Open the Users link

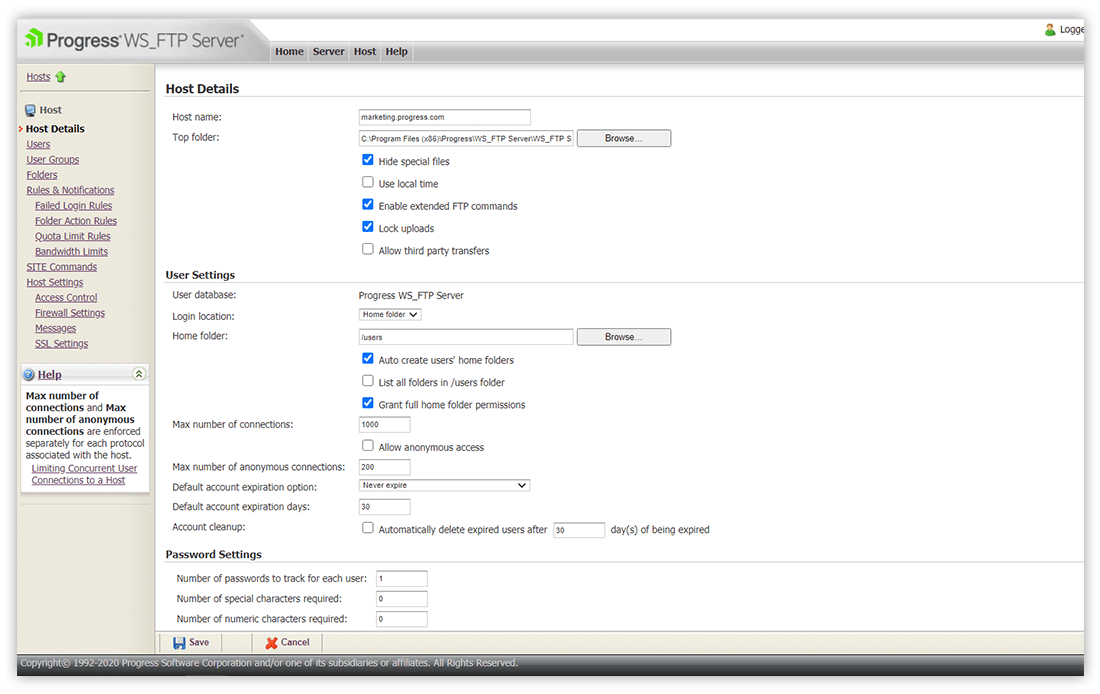[39, 145]
